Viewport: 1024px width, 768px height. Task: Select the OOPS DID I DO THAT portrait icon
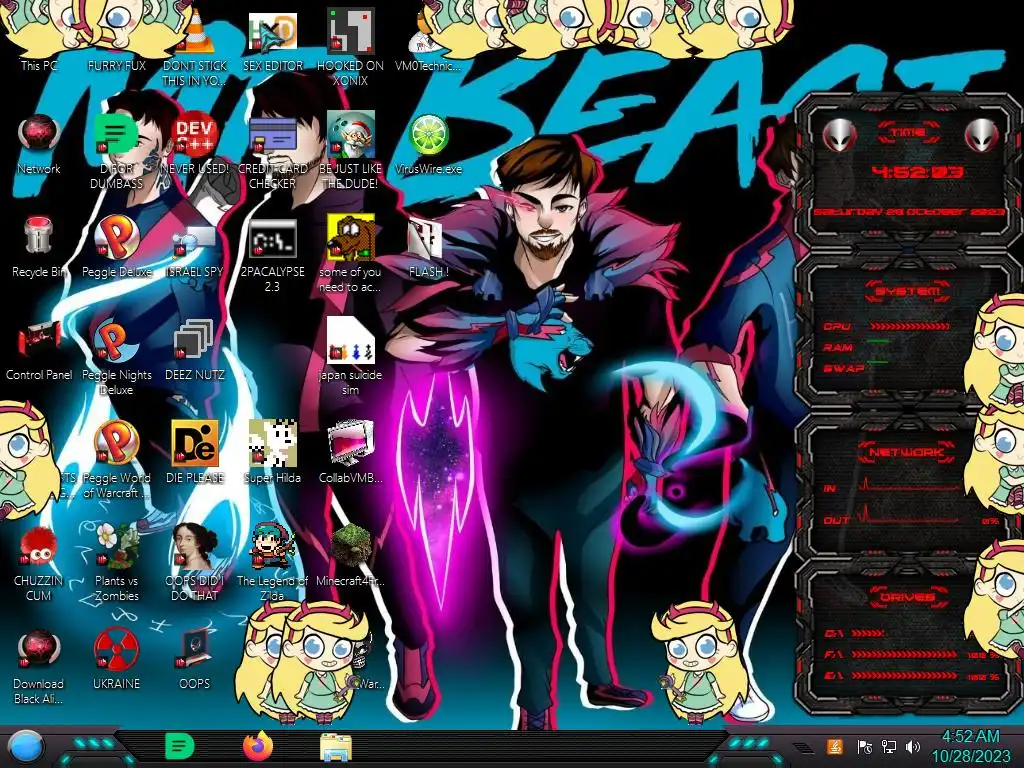tap(195, 545)
